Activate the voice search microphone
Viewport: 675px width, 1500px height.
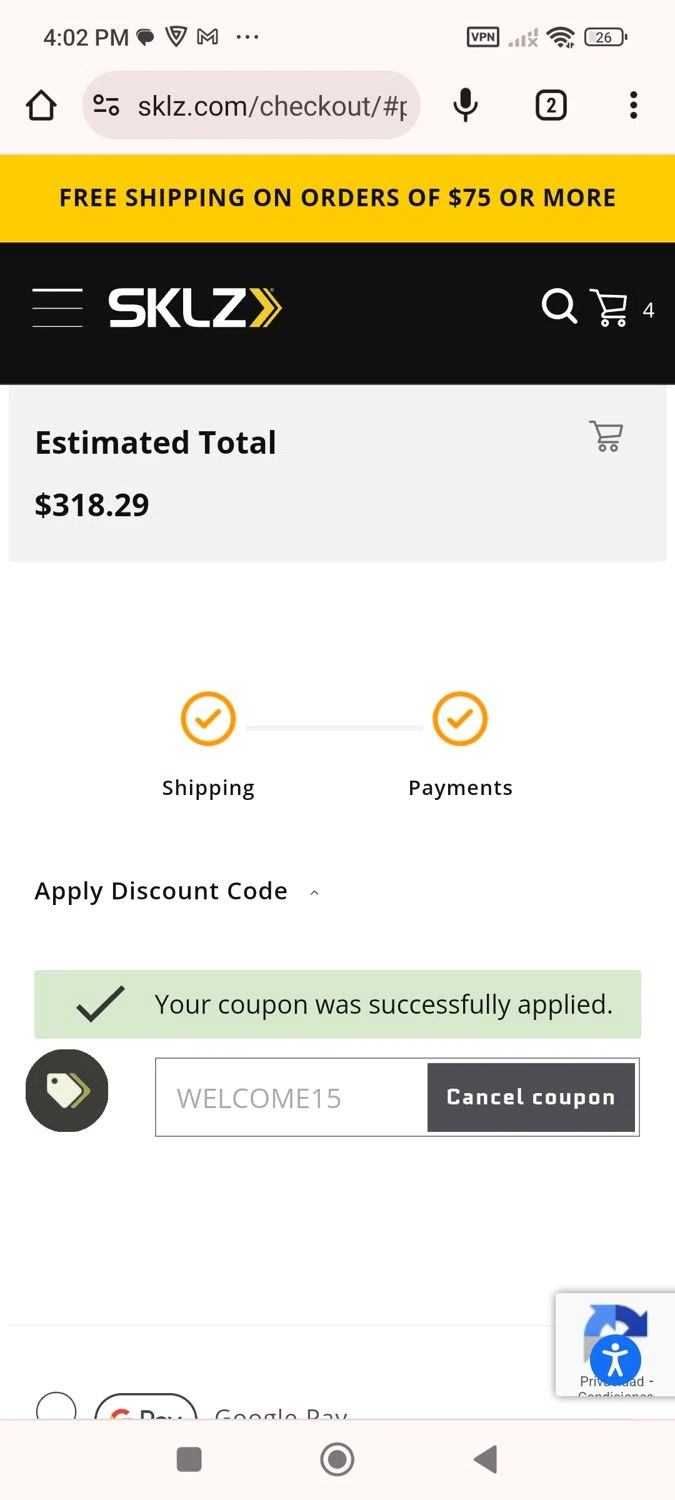click(465, 105)
